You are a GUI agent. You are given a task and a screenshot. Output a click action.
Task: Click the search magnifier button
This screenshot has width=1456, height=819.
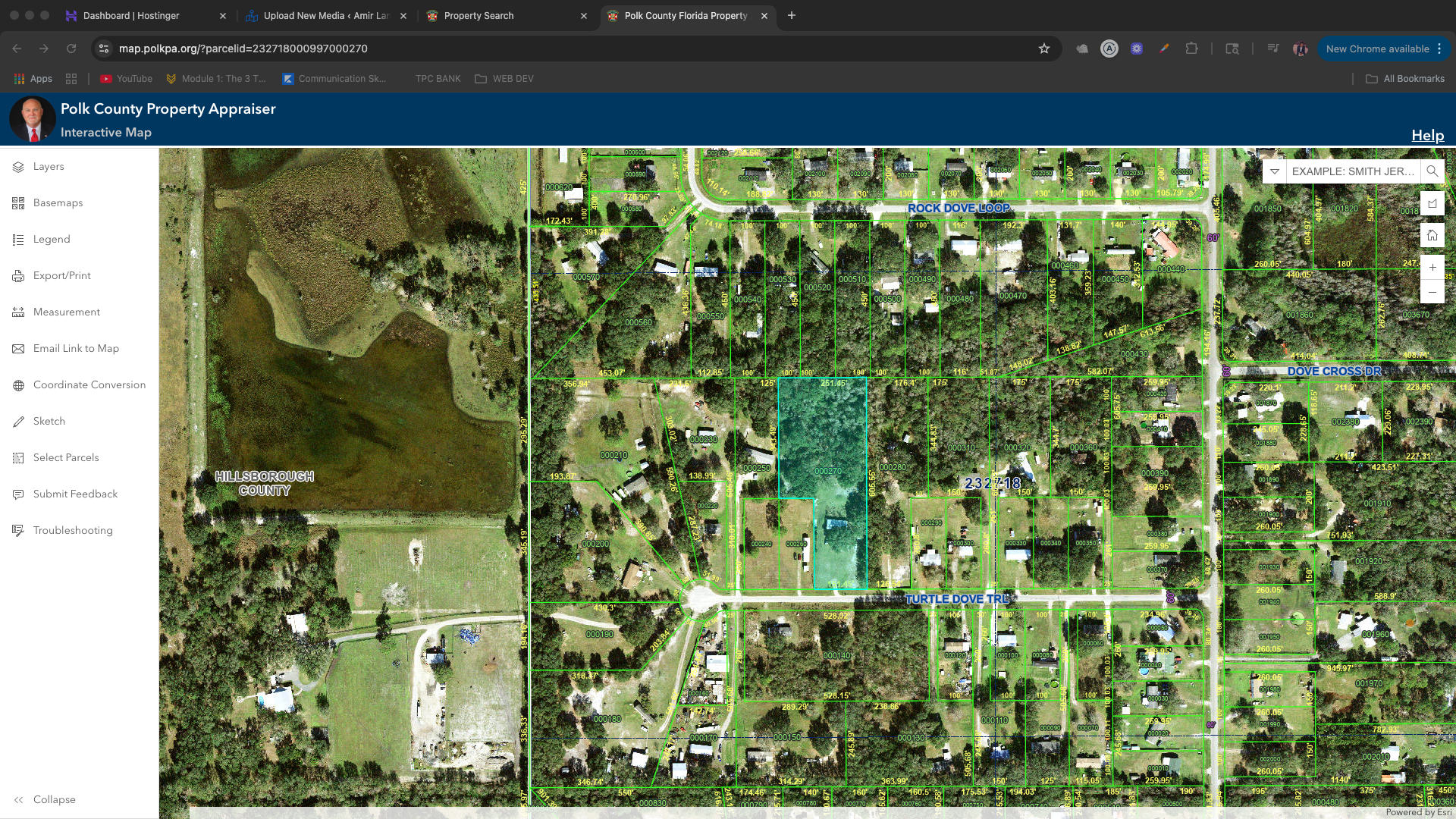1432,171
